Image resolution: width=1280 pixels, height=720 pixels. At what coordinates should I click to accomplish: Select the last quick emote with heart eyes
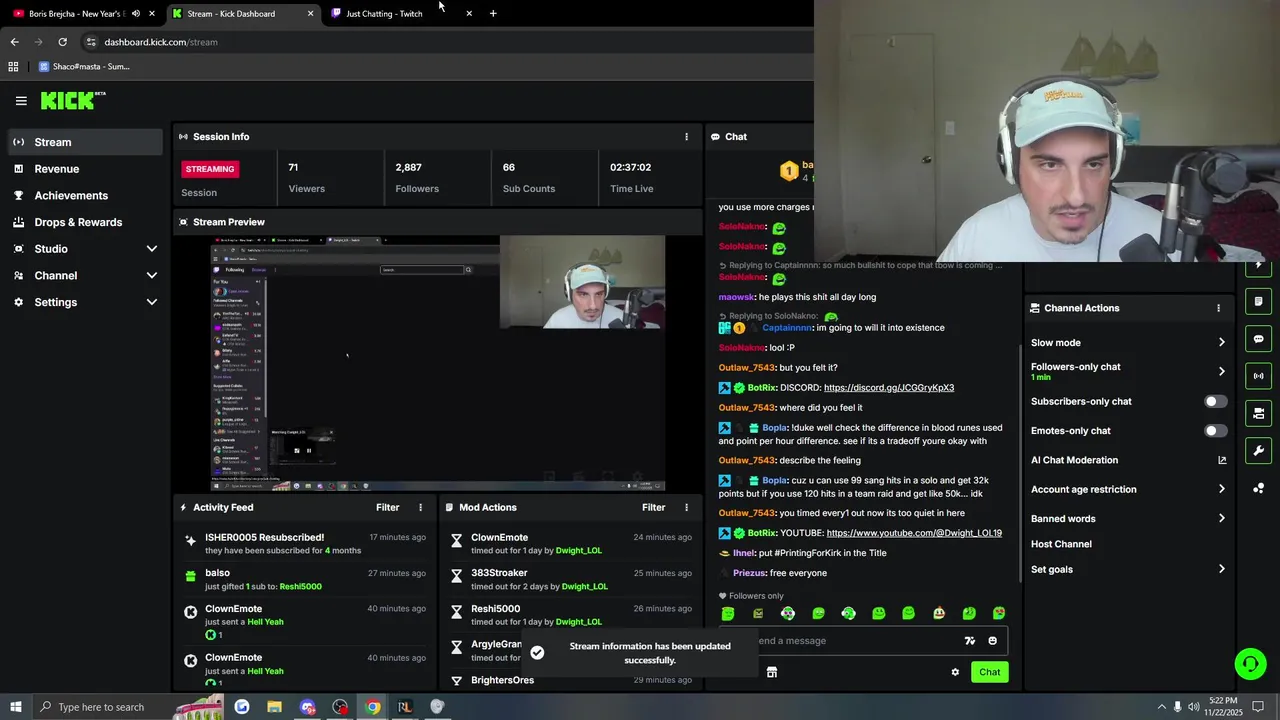point(999,613)
